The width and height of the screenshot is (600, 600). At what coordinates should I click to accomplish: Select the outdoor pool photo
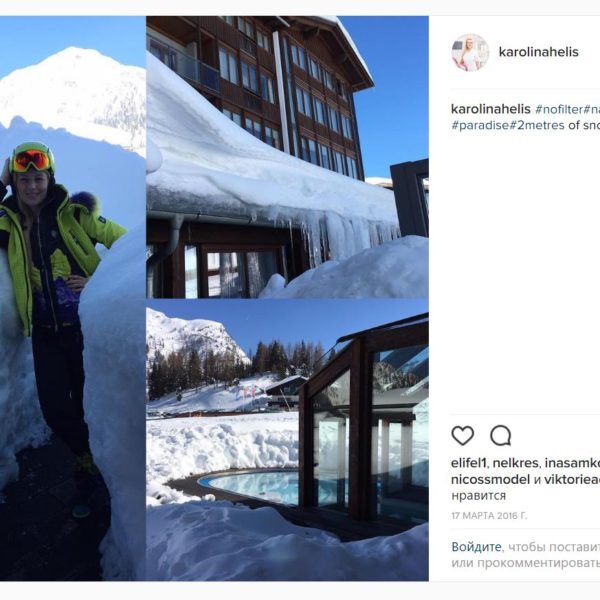[x=287, y=440]
